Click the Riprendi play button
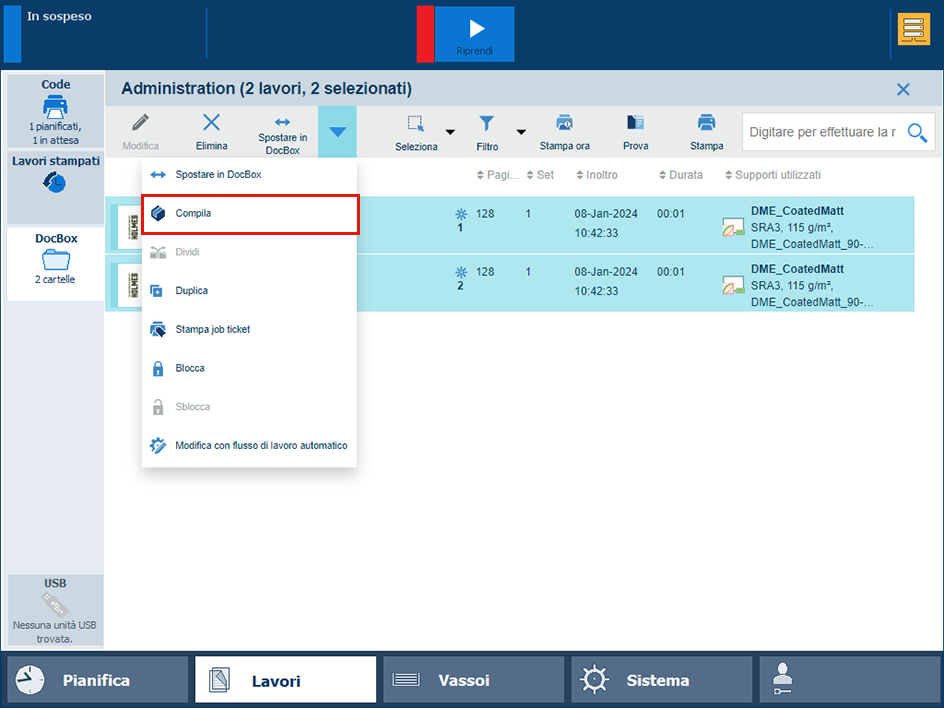The image size is (944, 708). [474, 34]
